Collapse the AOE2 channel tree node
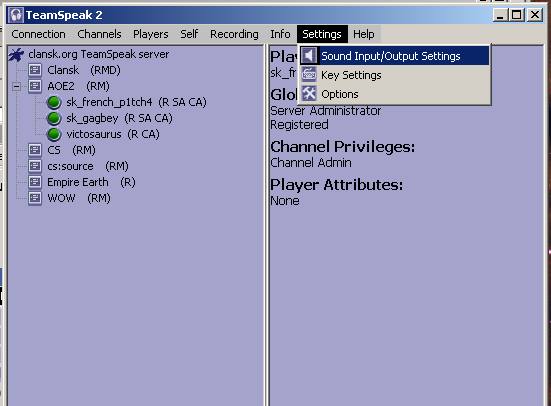Image resolution: width=551 pixels, height=406 pixels. click(x=16, y=86)
